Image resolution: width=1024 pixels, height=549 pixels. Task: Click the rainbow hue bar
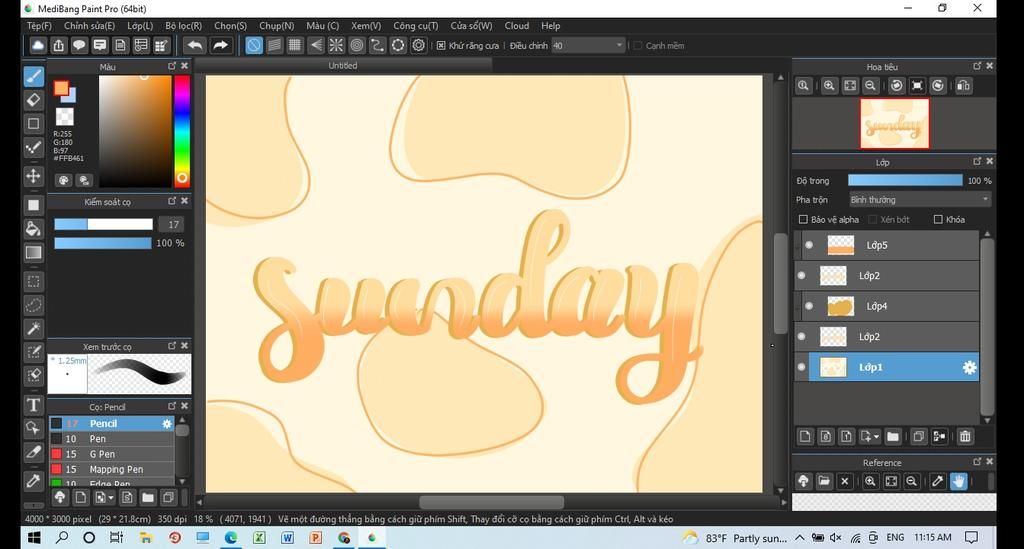pyautogui.click(x=182, y=131)
